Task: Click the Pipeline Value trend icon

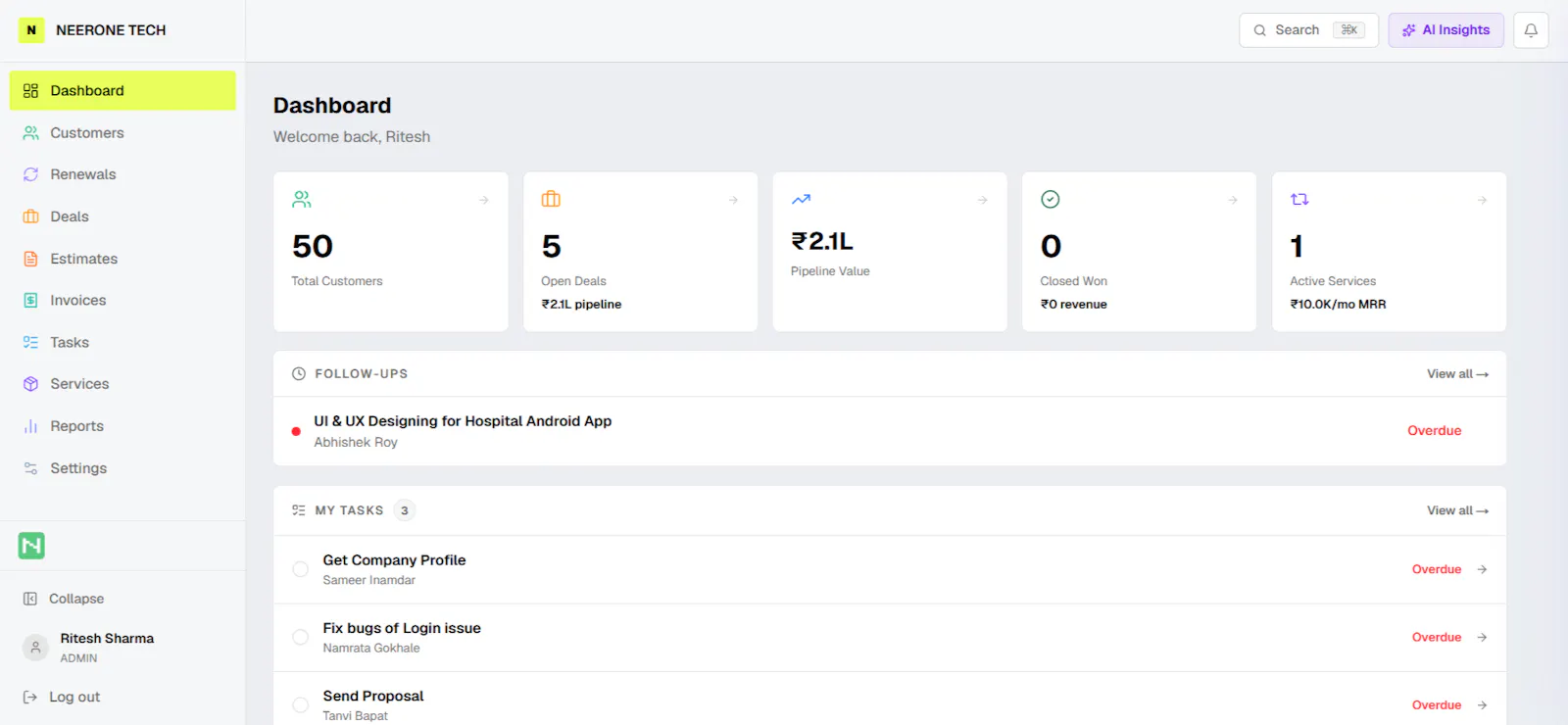Action: [801, 199]
